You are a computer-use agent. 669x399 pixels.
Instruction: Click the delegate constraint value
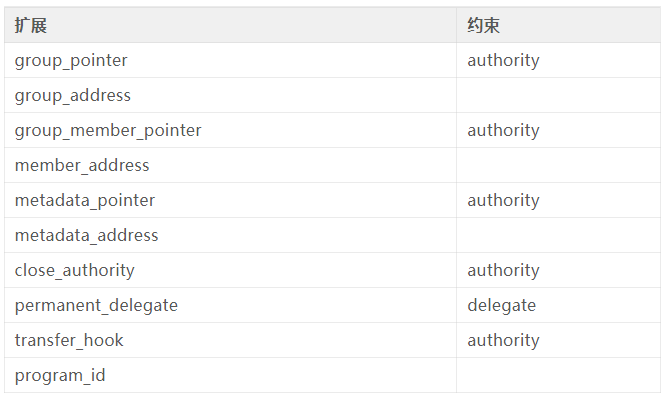(502, 306)
